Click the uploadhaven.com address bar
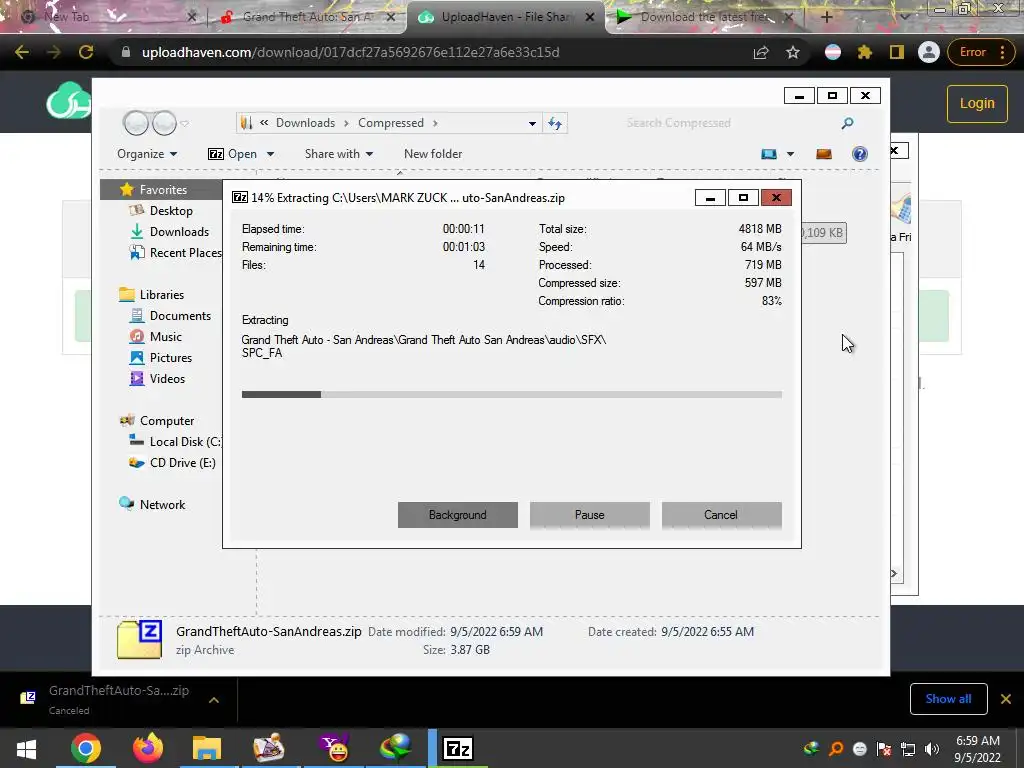The width and height of the screenshot is (1024, 768). click(431, 52)
